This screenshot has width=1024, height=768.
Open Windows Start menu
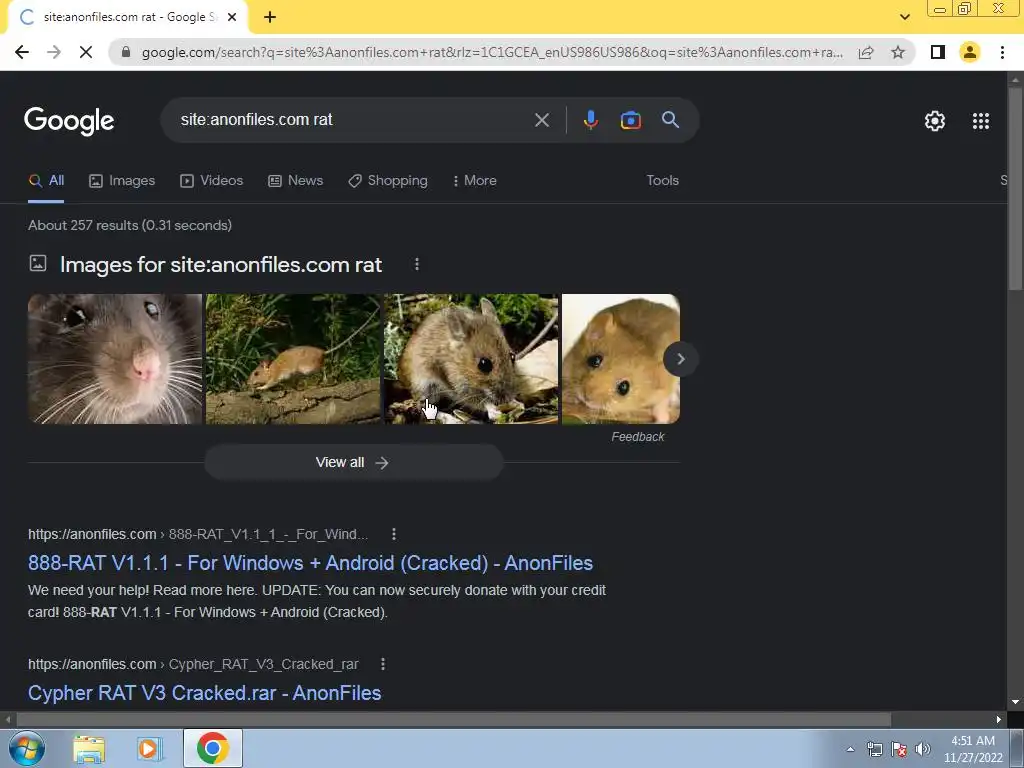tap(27, 748)
